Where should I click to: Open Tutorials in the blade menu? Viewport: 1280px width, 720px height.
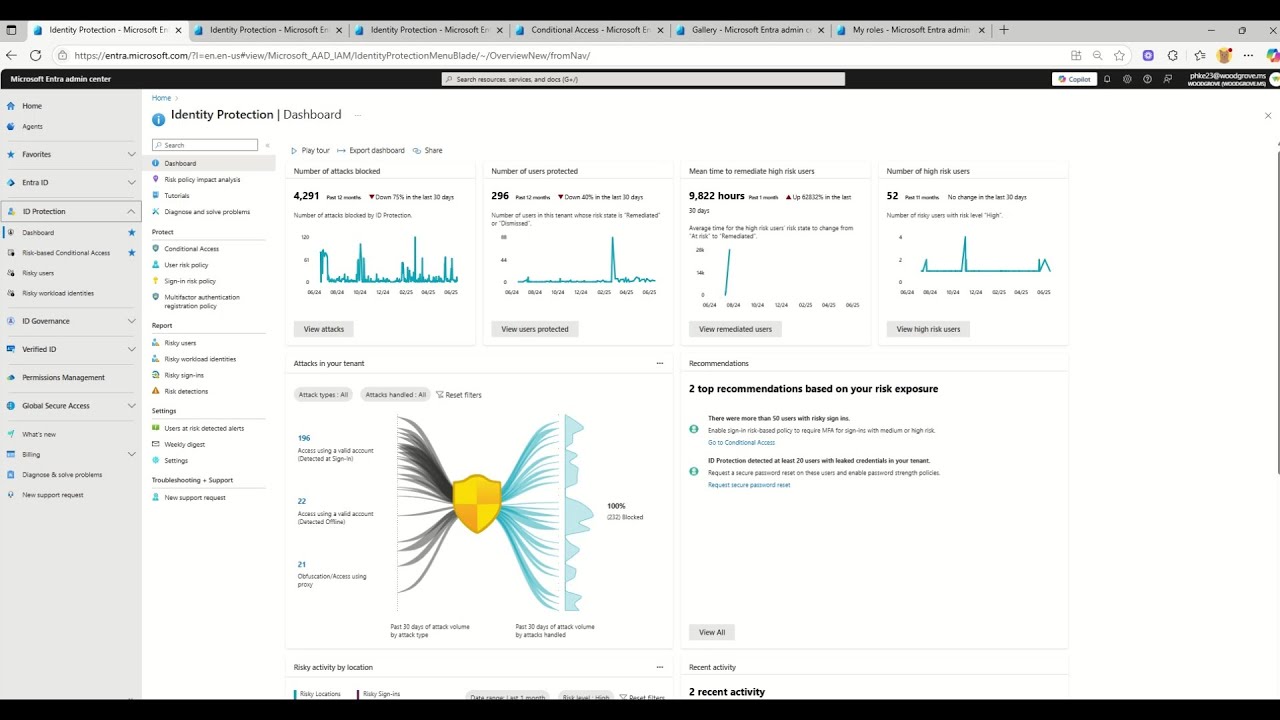[177, 196]
